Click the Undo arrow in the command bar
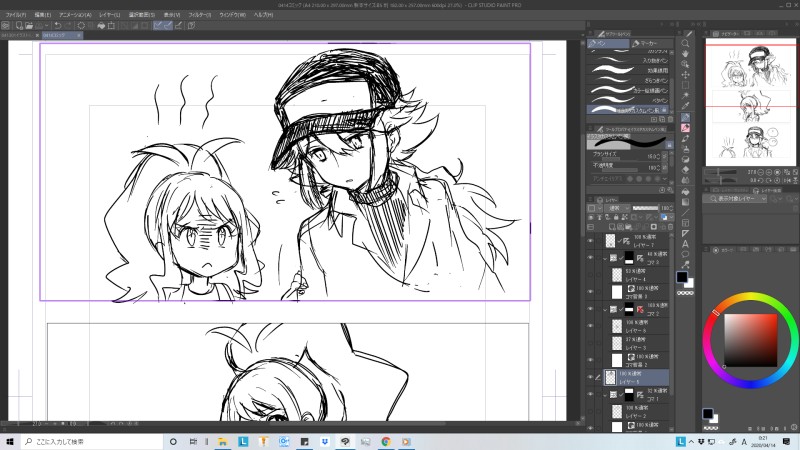Image resolution: width=800 pixels, height=450 pixels. tap(58, 25)
